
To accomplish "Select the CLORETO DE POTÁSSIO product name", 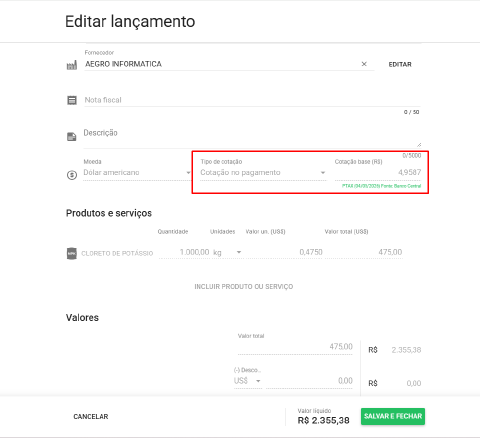I will [x=117, y=253].
